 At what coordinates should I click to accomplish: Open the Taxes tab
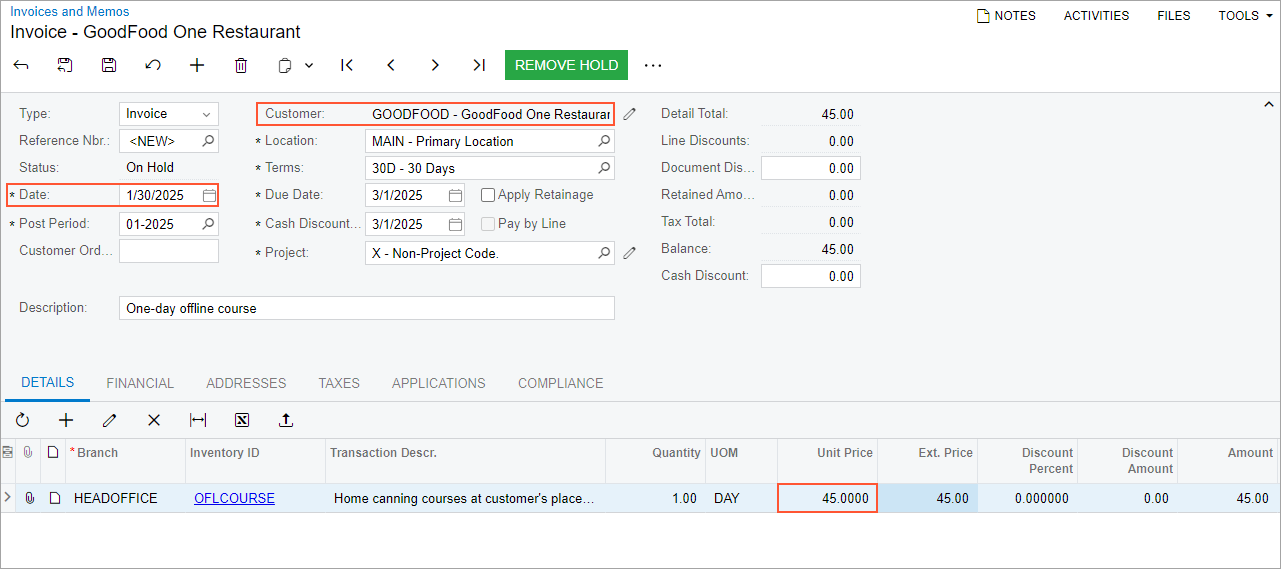coord(339,383)
